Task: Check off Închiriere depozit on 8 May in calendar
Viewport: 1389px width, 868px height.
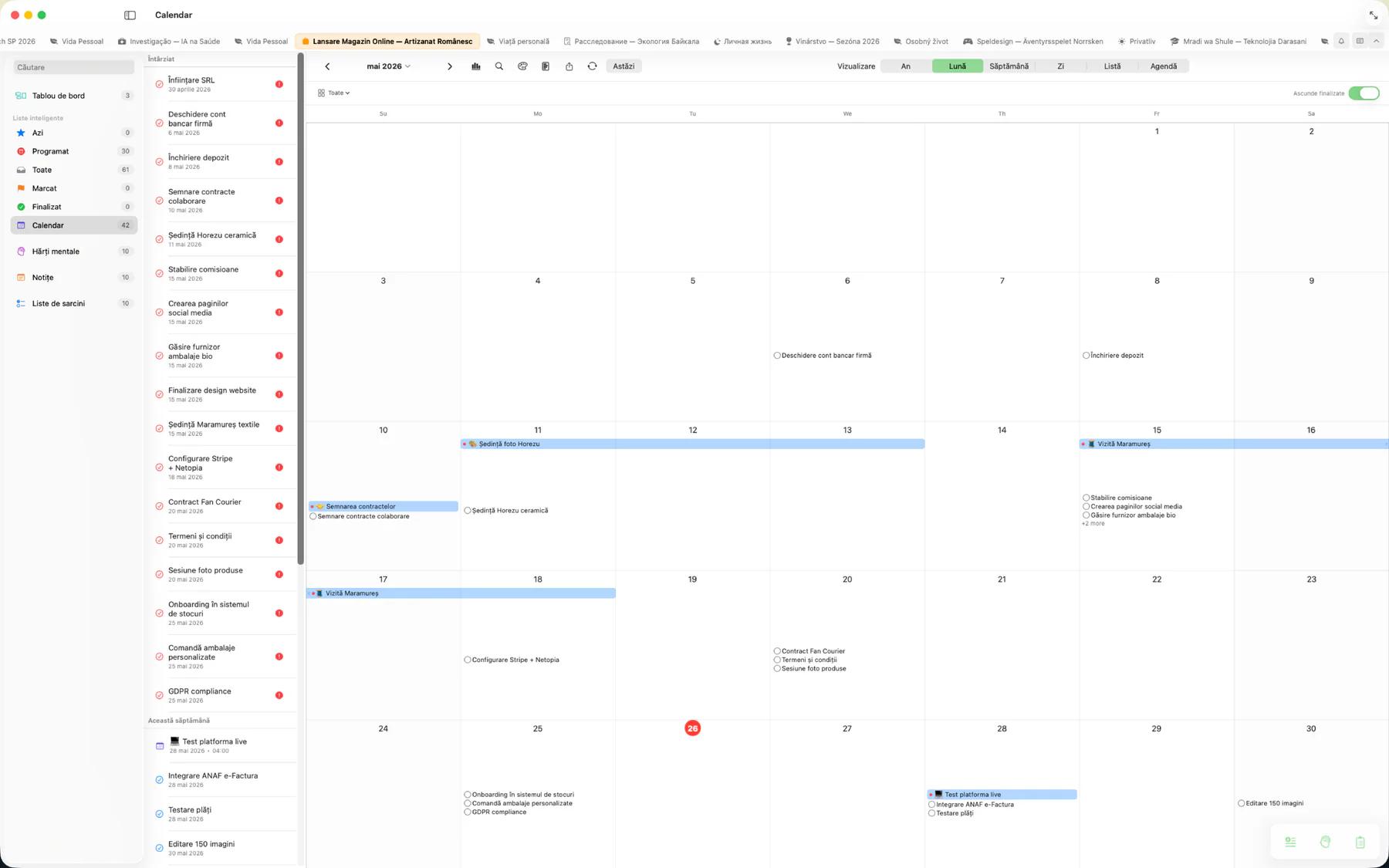Action: (x=1086, y=356)
